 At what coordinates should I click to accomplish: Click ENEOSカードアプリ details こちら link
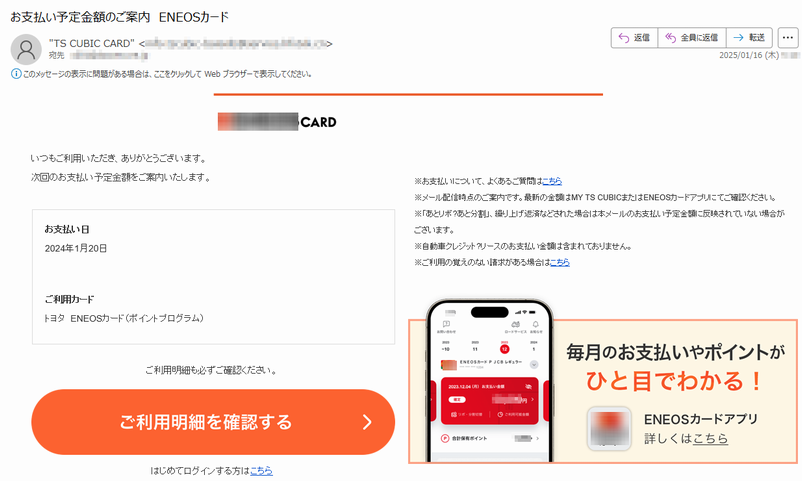point(710,439)
